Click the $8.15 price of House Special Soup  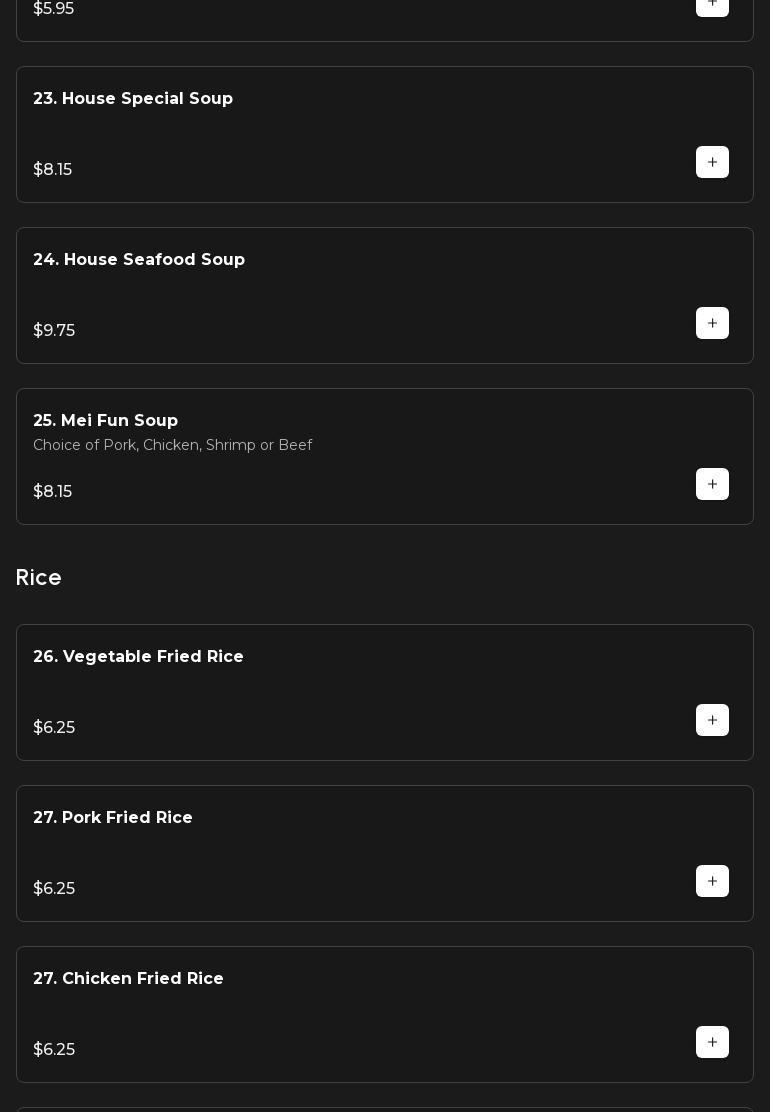[53, 170]
